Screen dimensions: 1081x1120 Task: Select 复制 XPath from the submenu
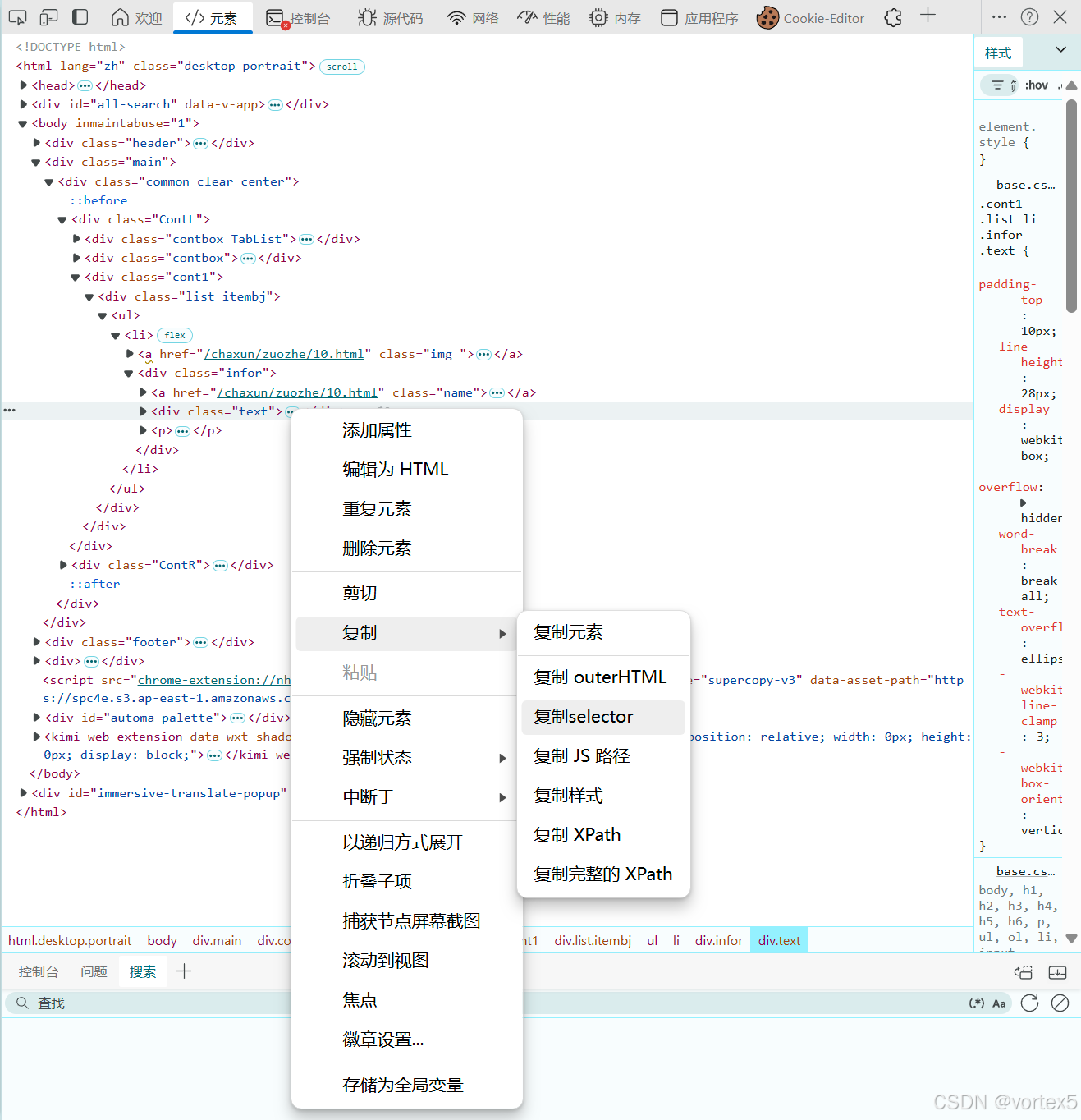point(578,834)
